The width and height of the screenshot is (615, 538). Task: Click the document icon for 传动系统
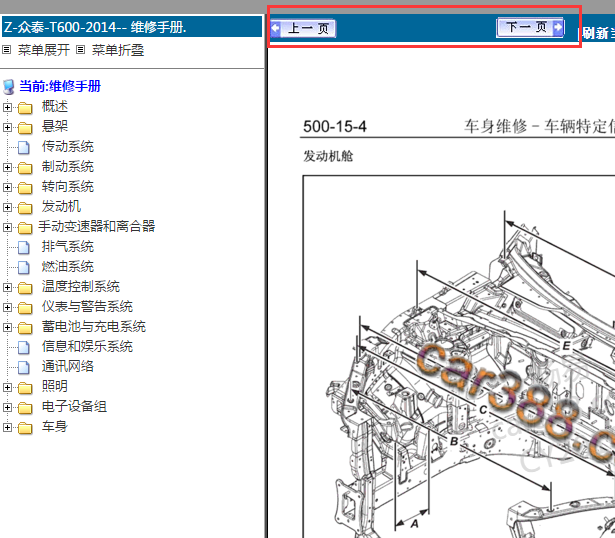click(24, 147)
